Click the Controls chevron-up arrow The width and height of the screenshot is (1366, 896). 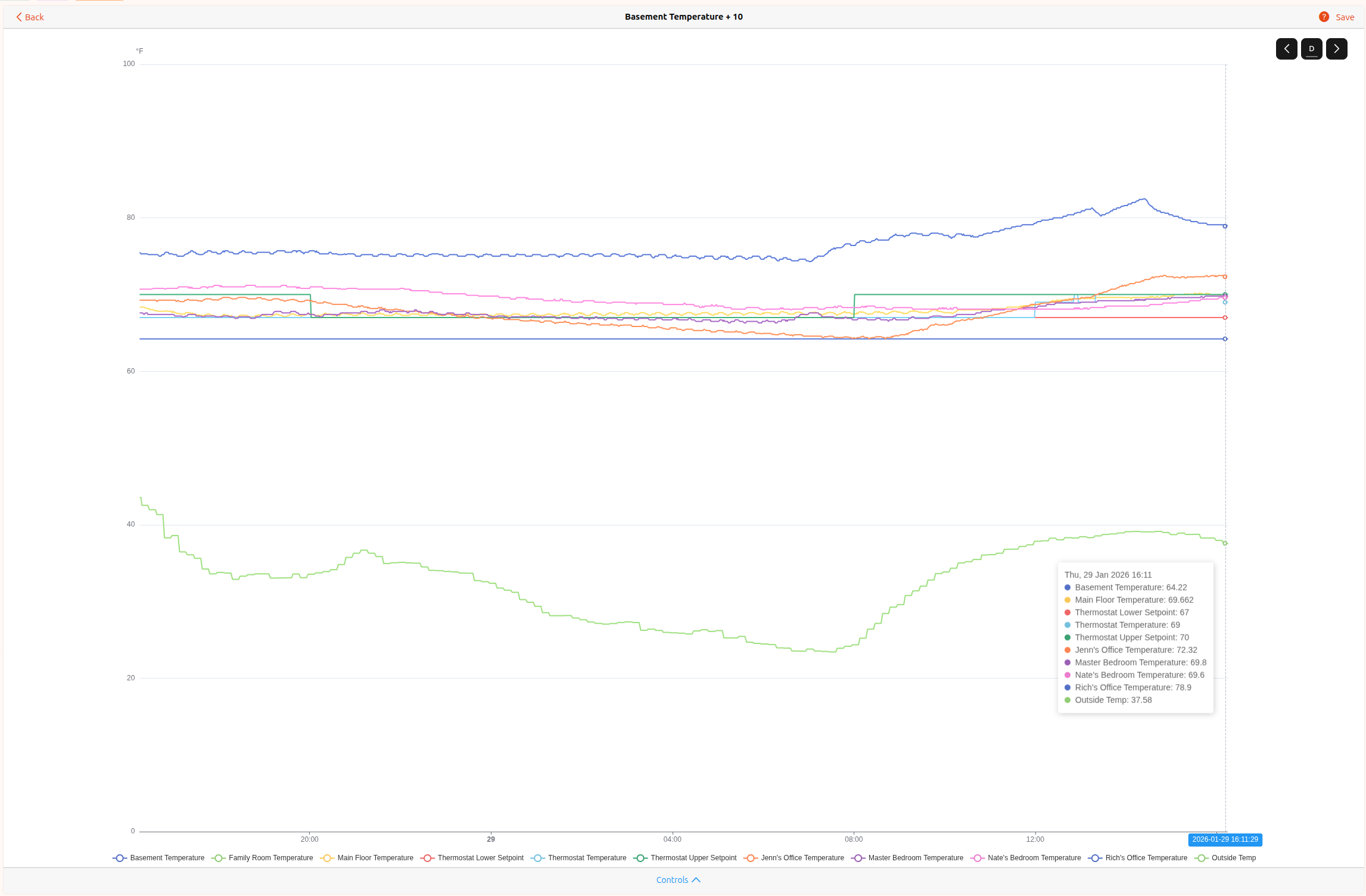coord(696,880)
